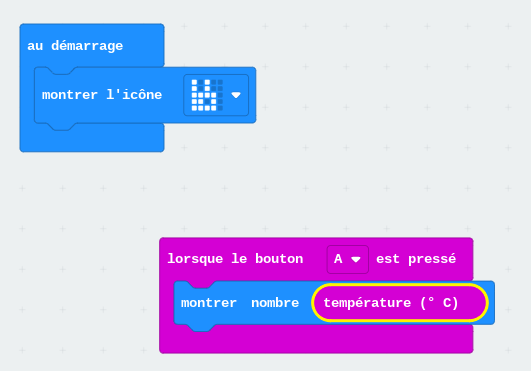
Task: Click the letter A in the button dropdown
Action: coord(338,259)
